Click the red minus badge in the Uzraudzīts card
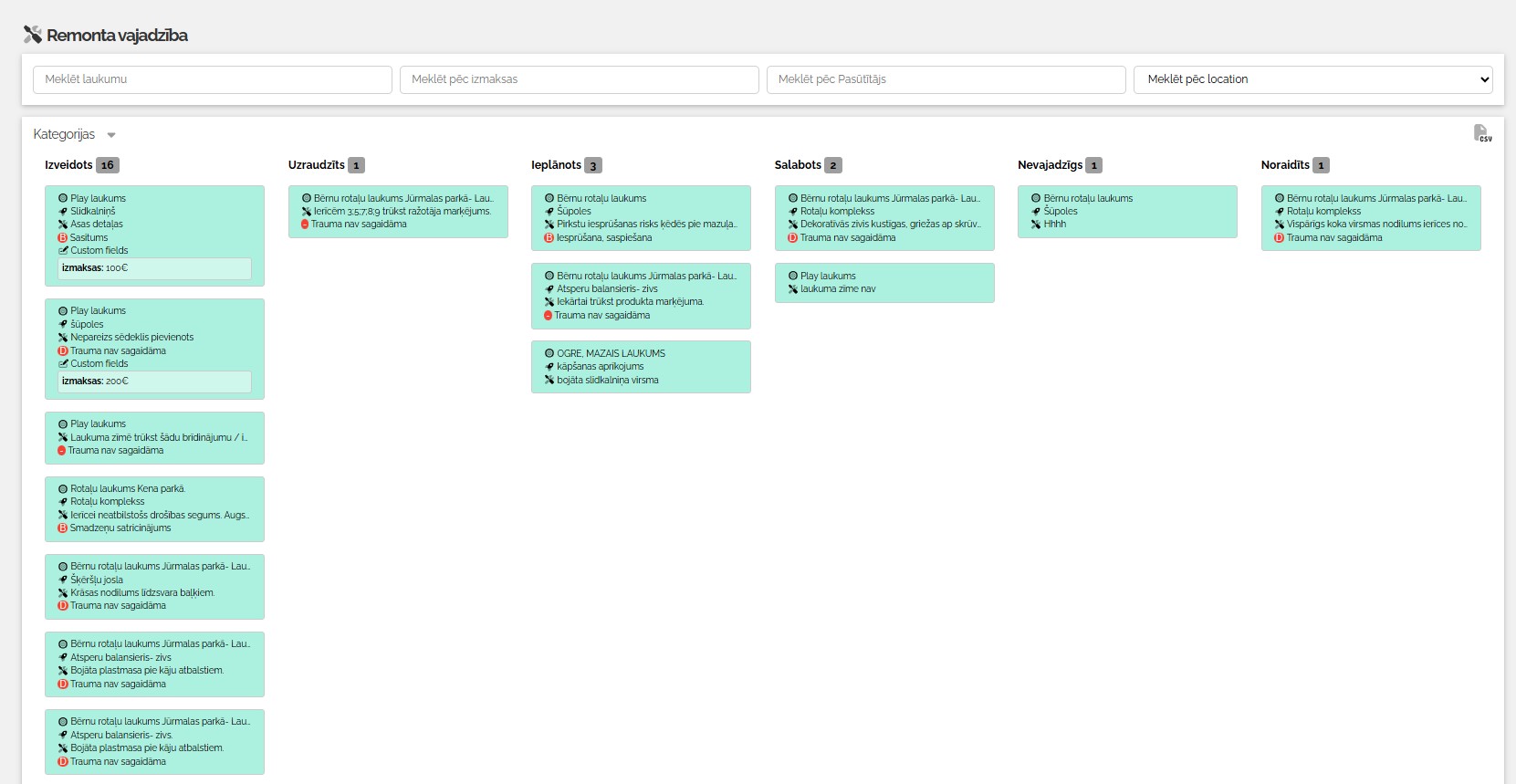 click(305, 225)
